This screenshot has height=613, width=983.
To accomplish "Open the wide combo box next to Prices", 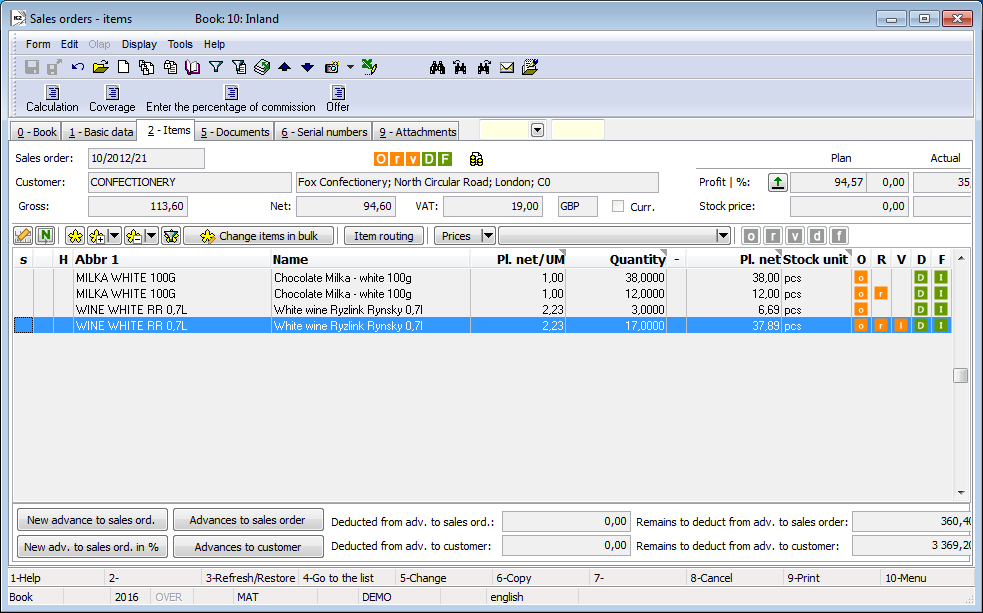I will pyautogui.click(x=723, y=236).
